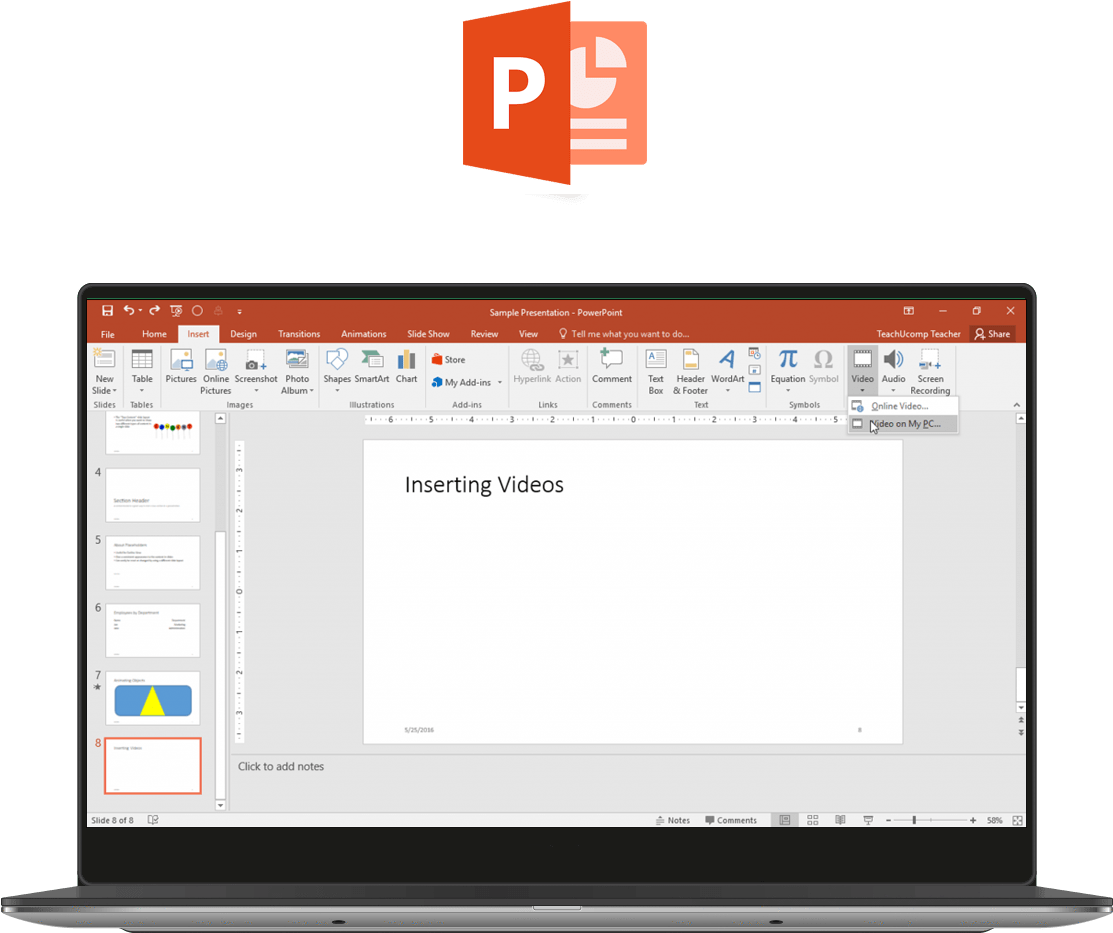Select the Text Box tool
The width and height of the screenshot is (1113, 933).
(656, 366)
